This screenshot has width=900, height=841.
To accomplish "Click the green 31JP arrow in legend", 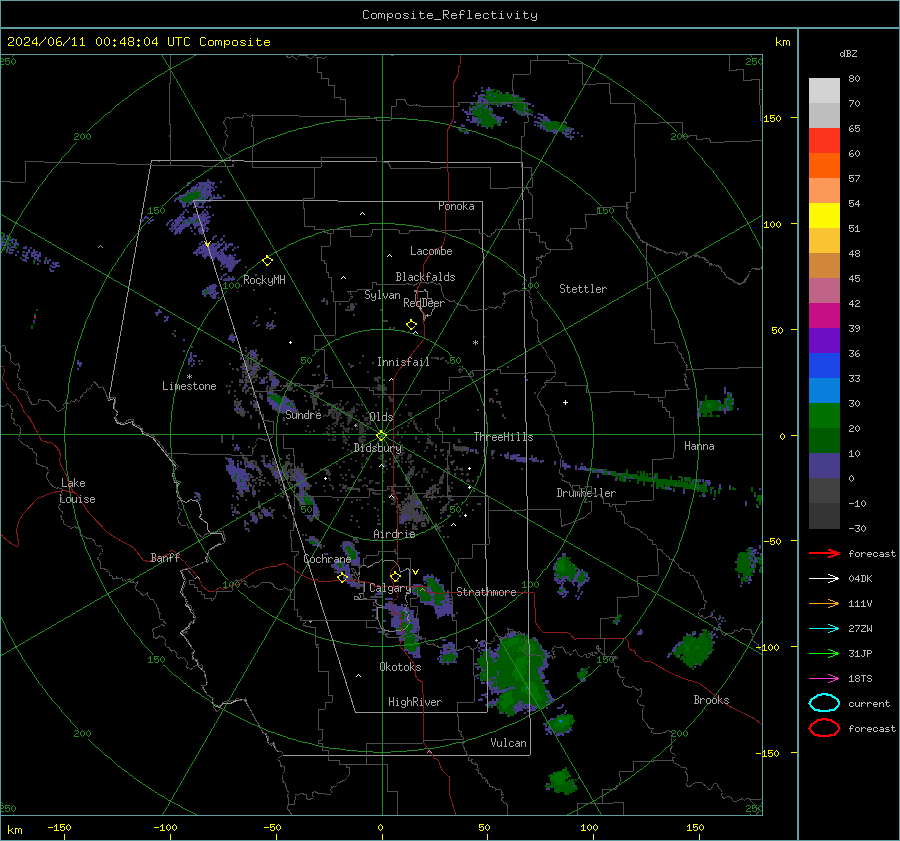I will (x=824, y=653).
